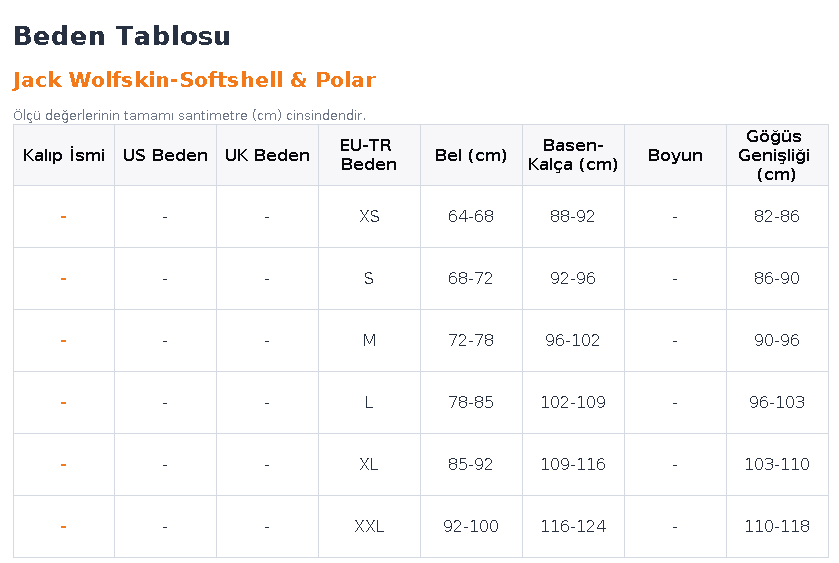Click the 72-78 waist value

click(x=471, y=340)
